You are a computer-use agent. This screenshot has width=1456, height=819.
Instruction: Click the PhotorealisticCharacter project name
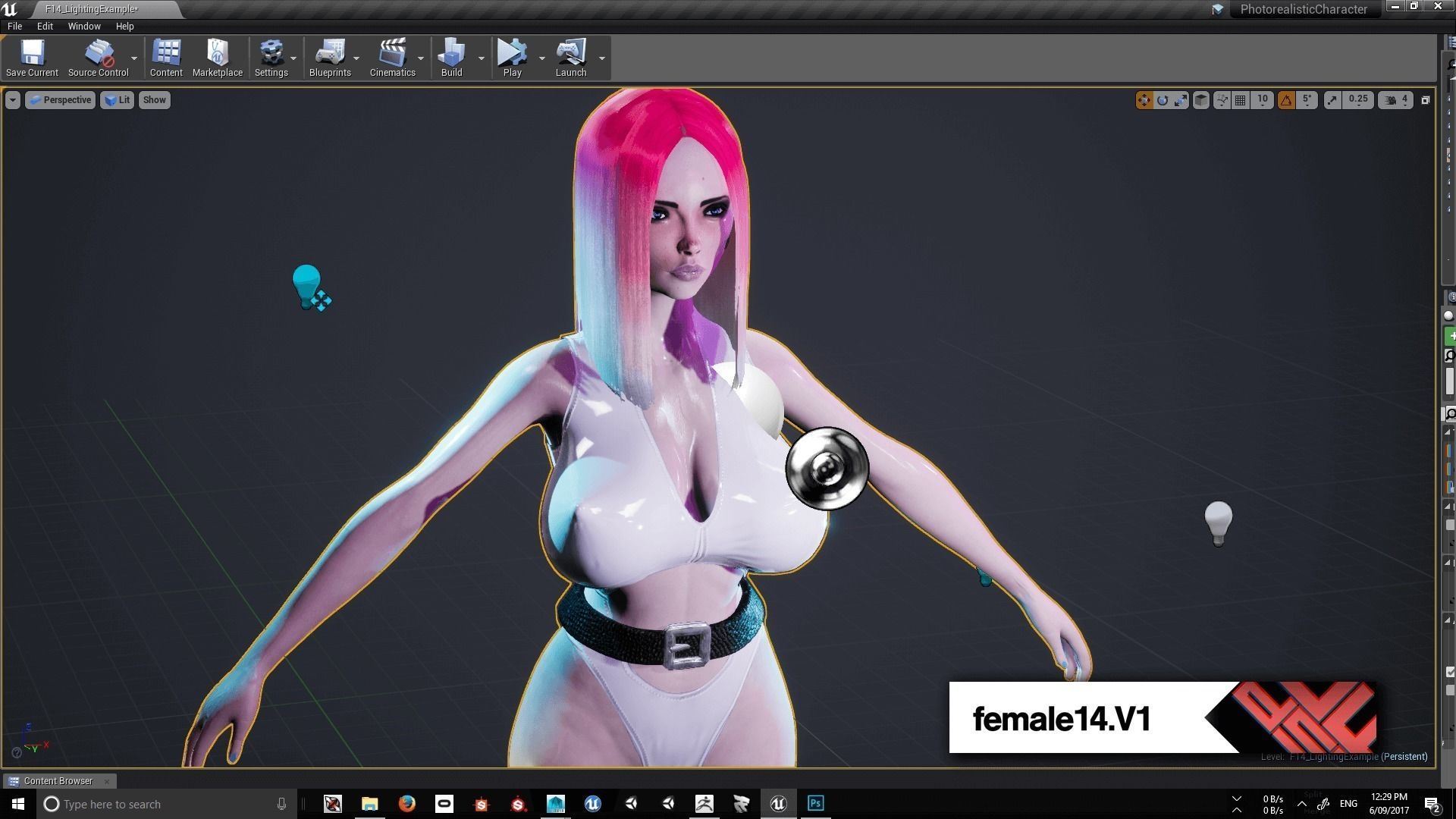point(1304,9)
